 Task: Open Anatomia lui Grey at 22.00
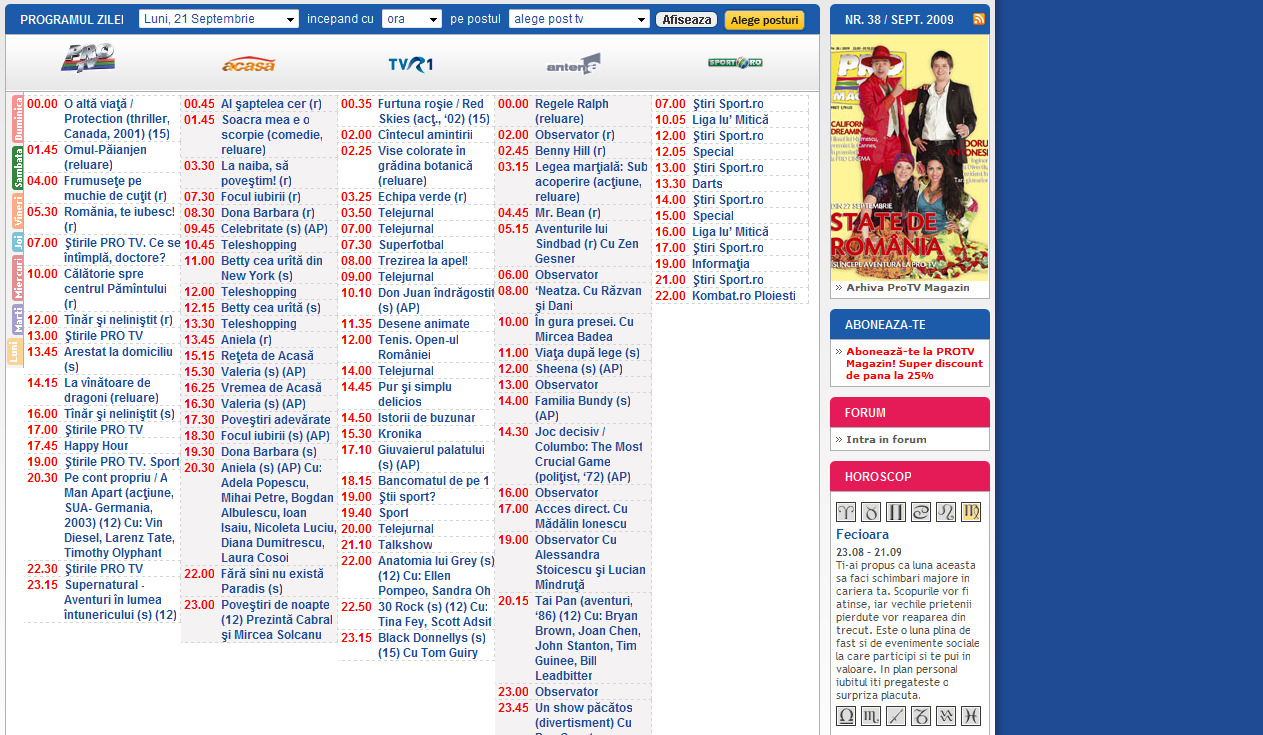click(436, 576)
